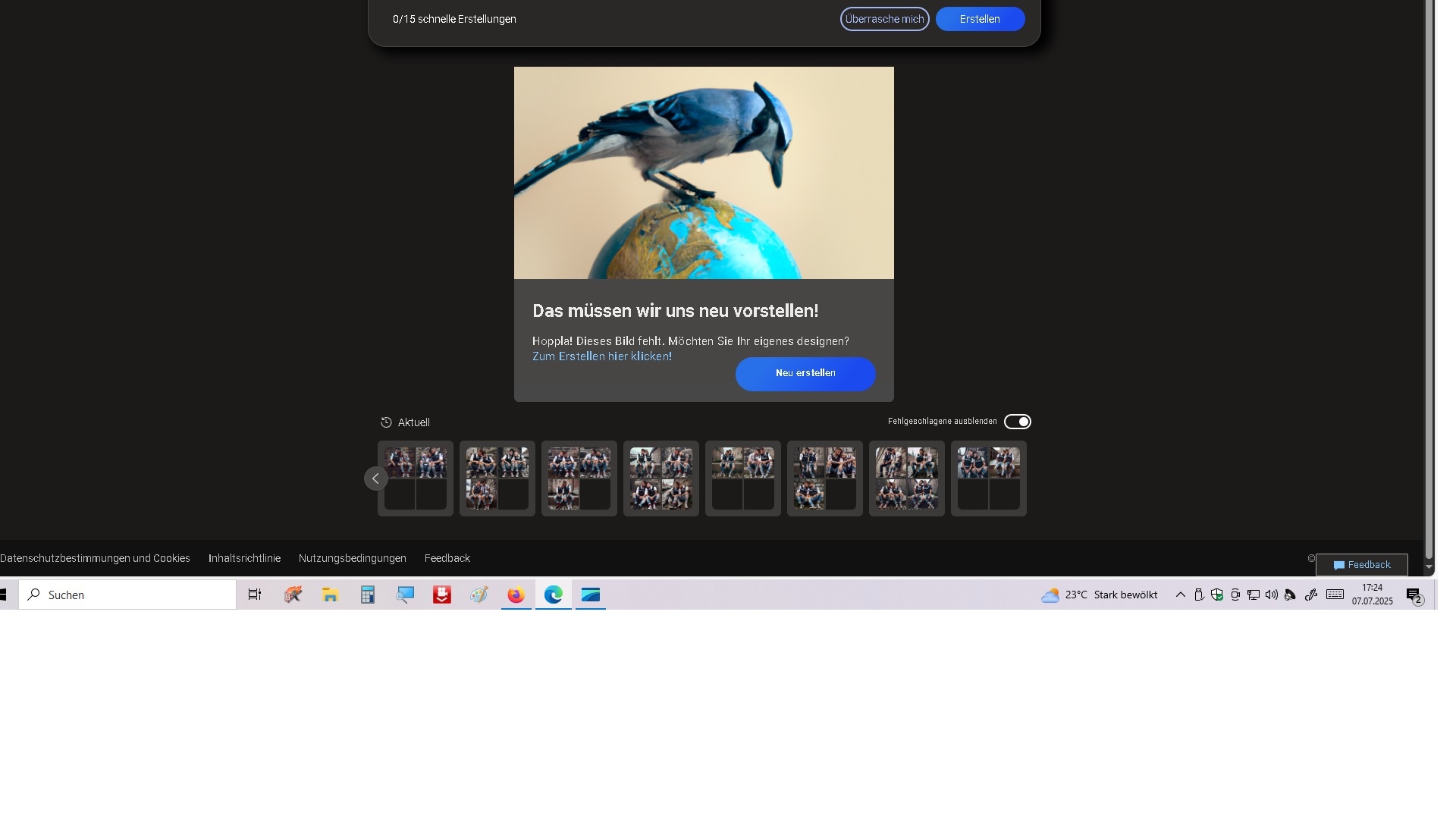Click the "Überrasche mich" button
The image size is (1456, 819).
(884, 18)
